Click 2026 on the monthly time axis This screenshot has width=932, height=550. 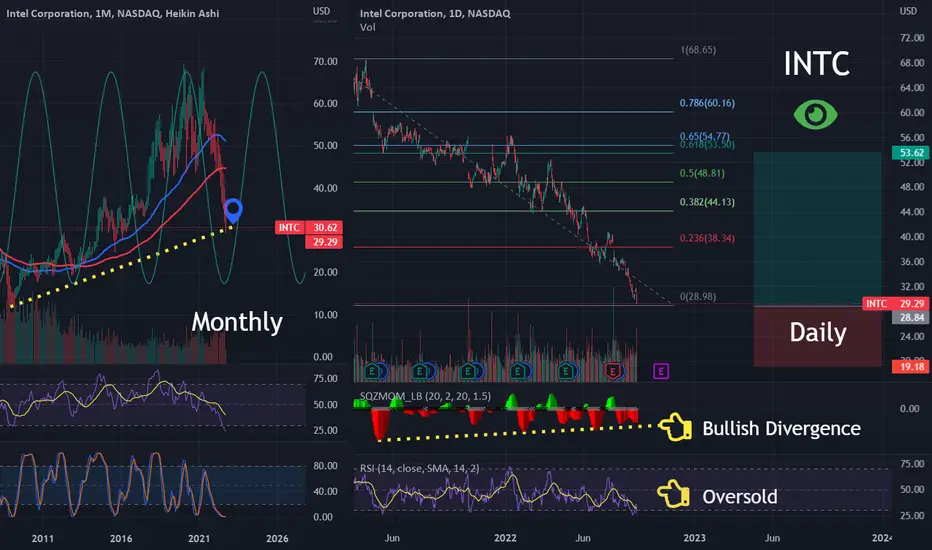point(277,539)
